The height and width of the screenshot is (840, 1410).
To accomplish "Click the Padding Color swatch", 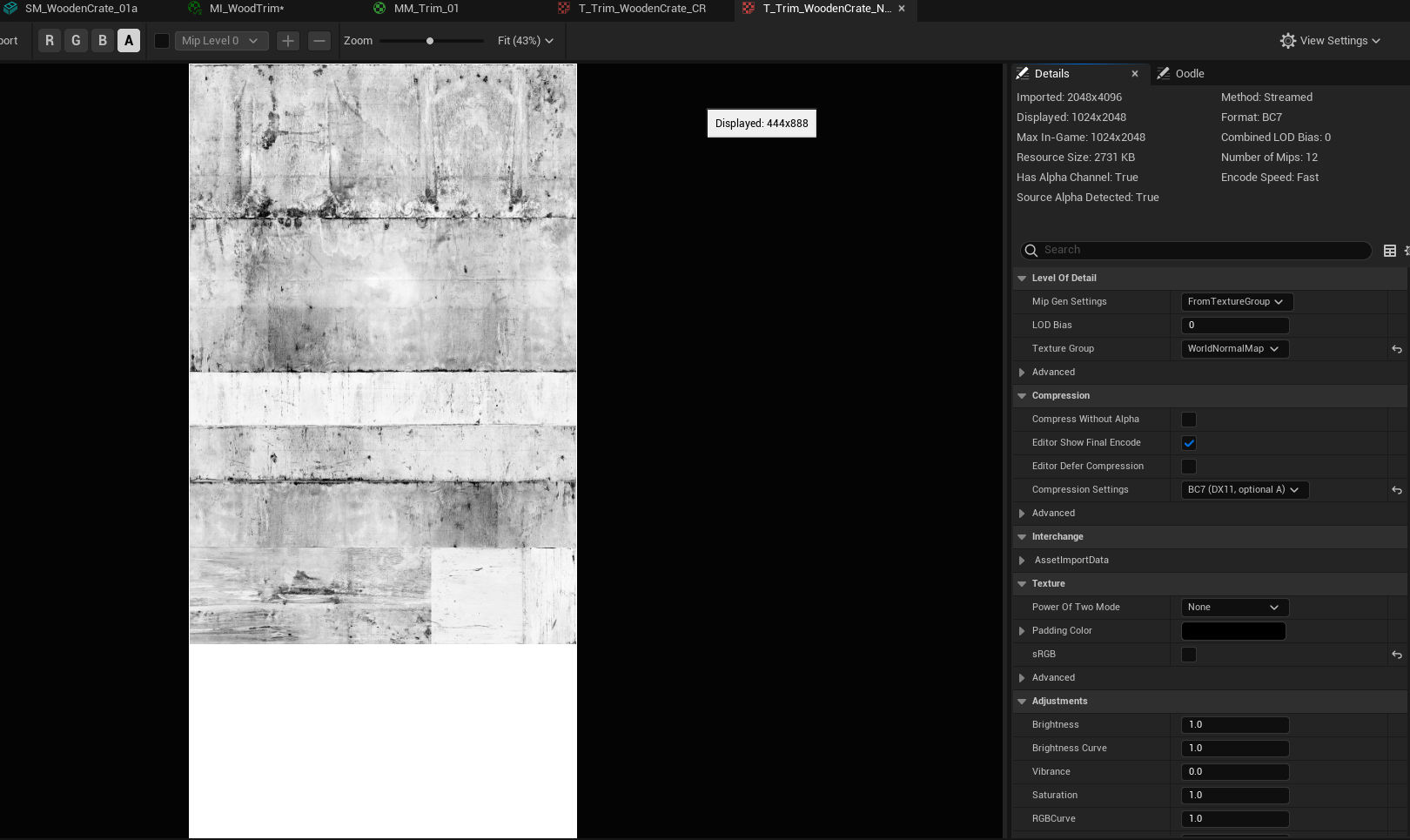I will pos(1232,631).
